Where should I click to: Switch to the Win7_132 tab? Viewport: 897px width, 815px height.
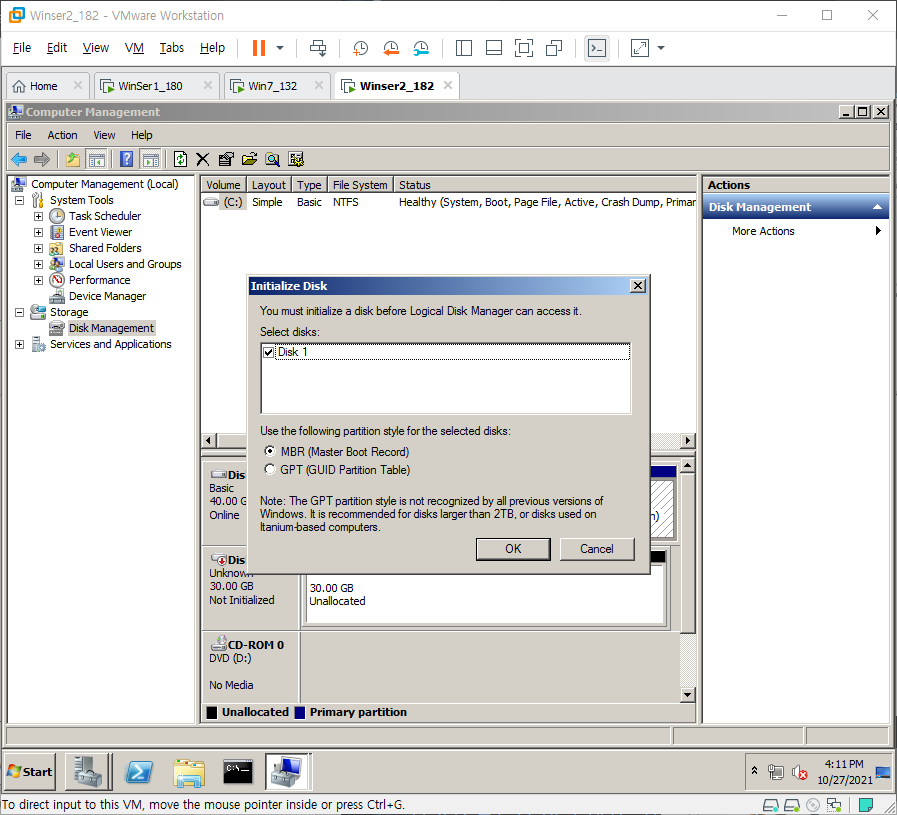point(272,86)
